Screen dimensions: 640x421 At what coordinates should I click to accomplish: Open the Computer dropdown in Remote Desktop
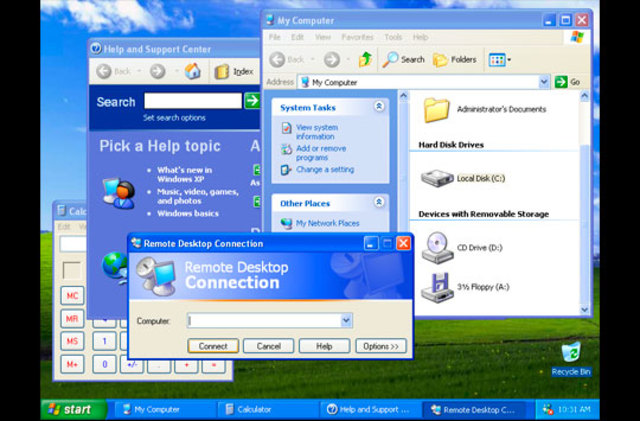point(346,321)
